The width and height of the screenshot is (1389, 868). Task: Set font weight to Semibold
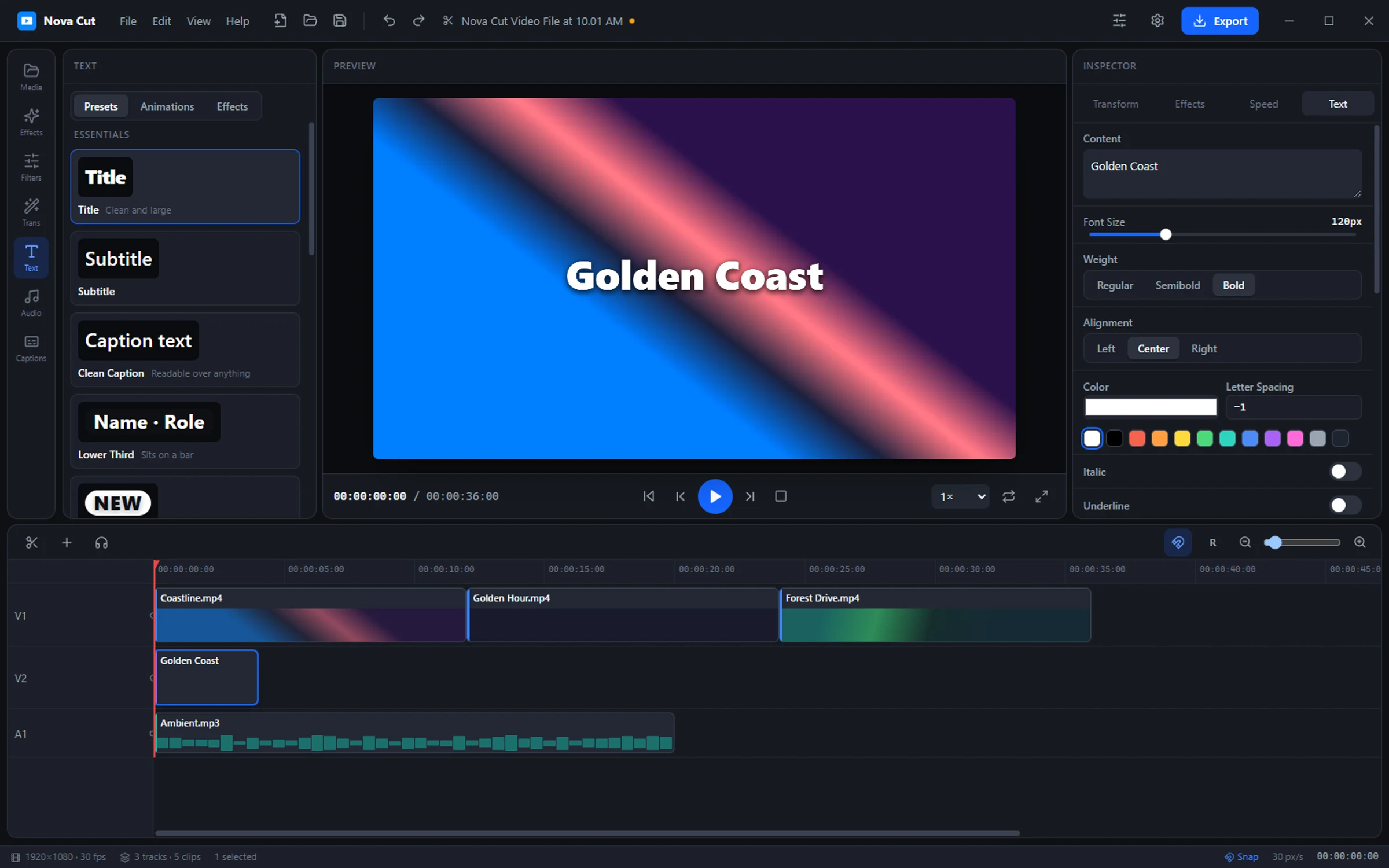pyautogui.click(x=1177, y=285)
